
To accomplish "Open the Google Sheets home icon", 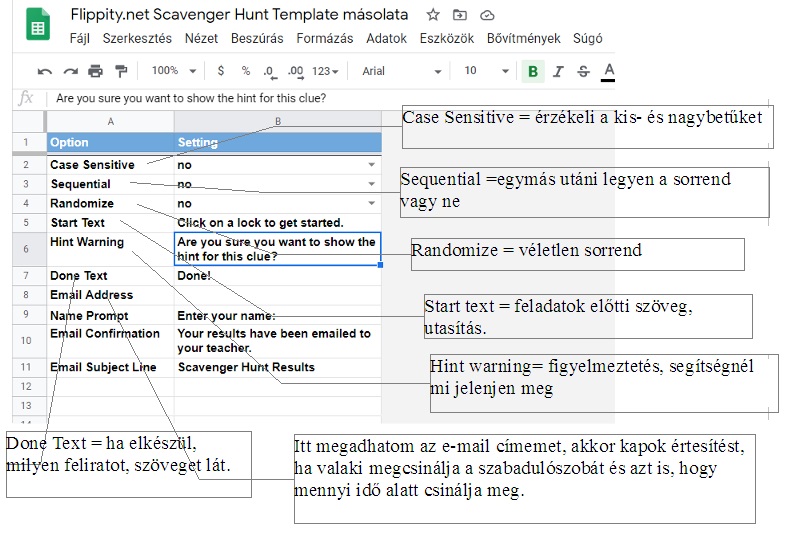I will (x=38, y=24).
